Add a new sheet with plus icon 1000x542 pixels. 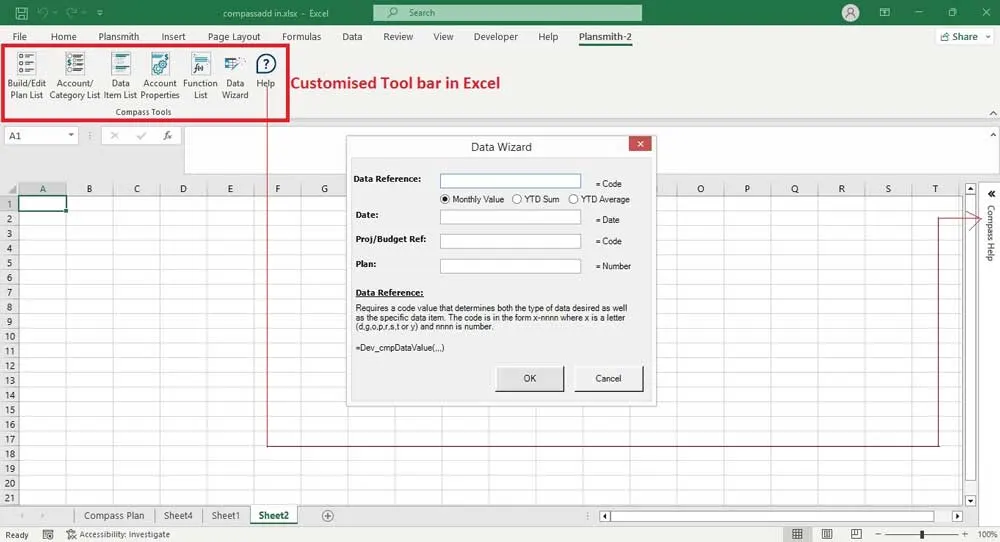[x=327, y=516]
